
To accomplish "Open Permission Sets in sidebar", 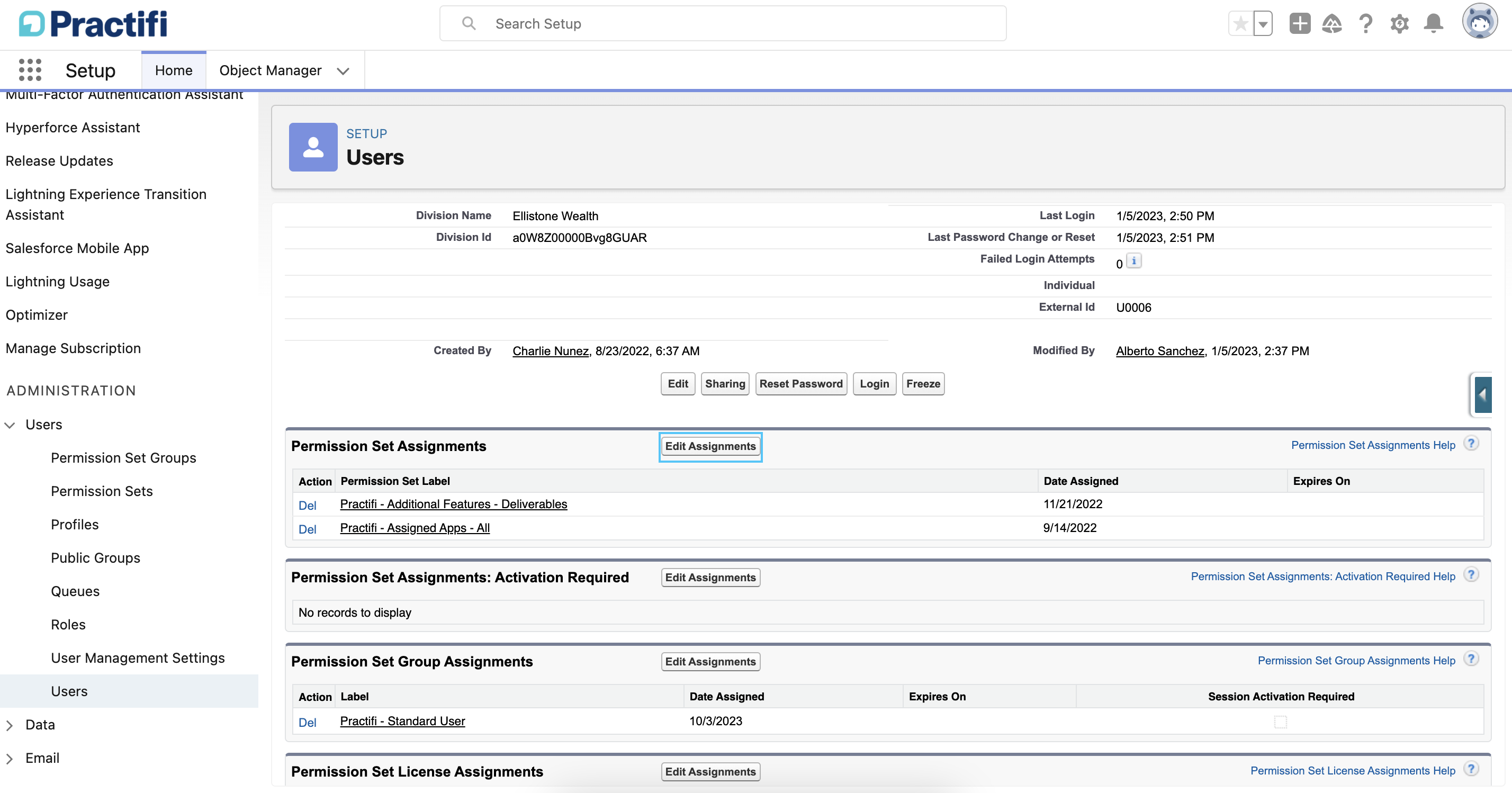I will coord(102,491).
